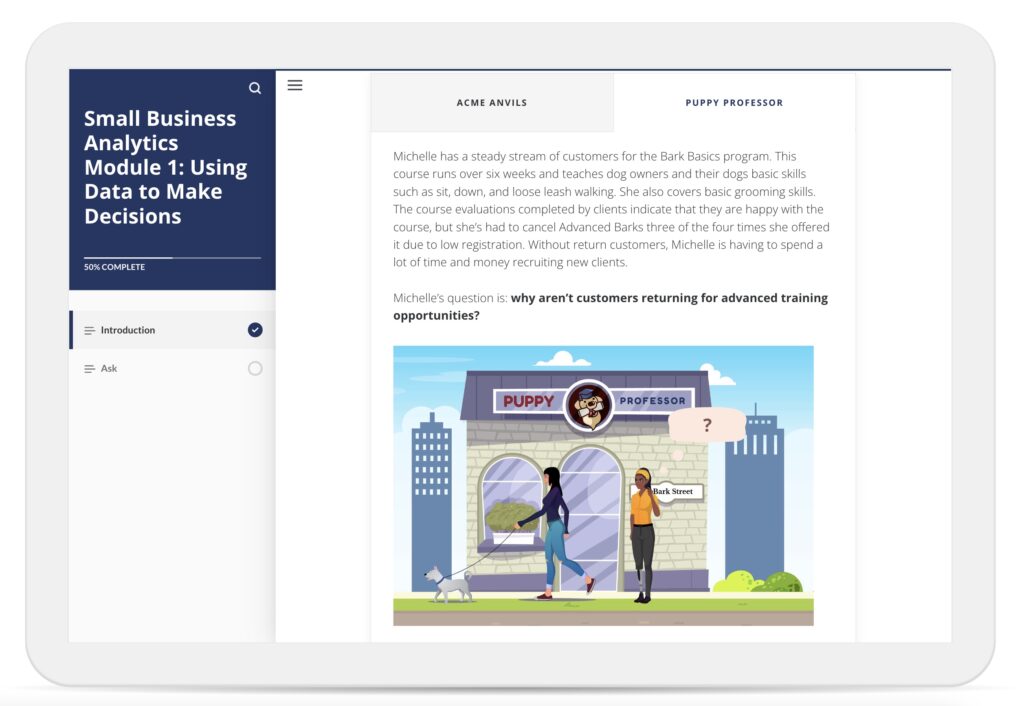Click the 50% Complete label
Image resolution: width=1024 pixels, height=706 pixels.
pos(114,267)
